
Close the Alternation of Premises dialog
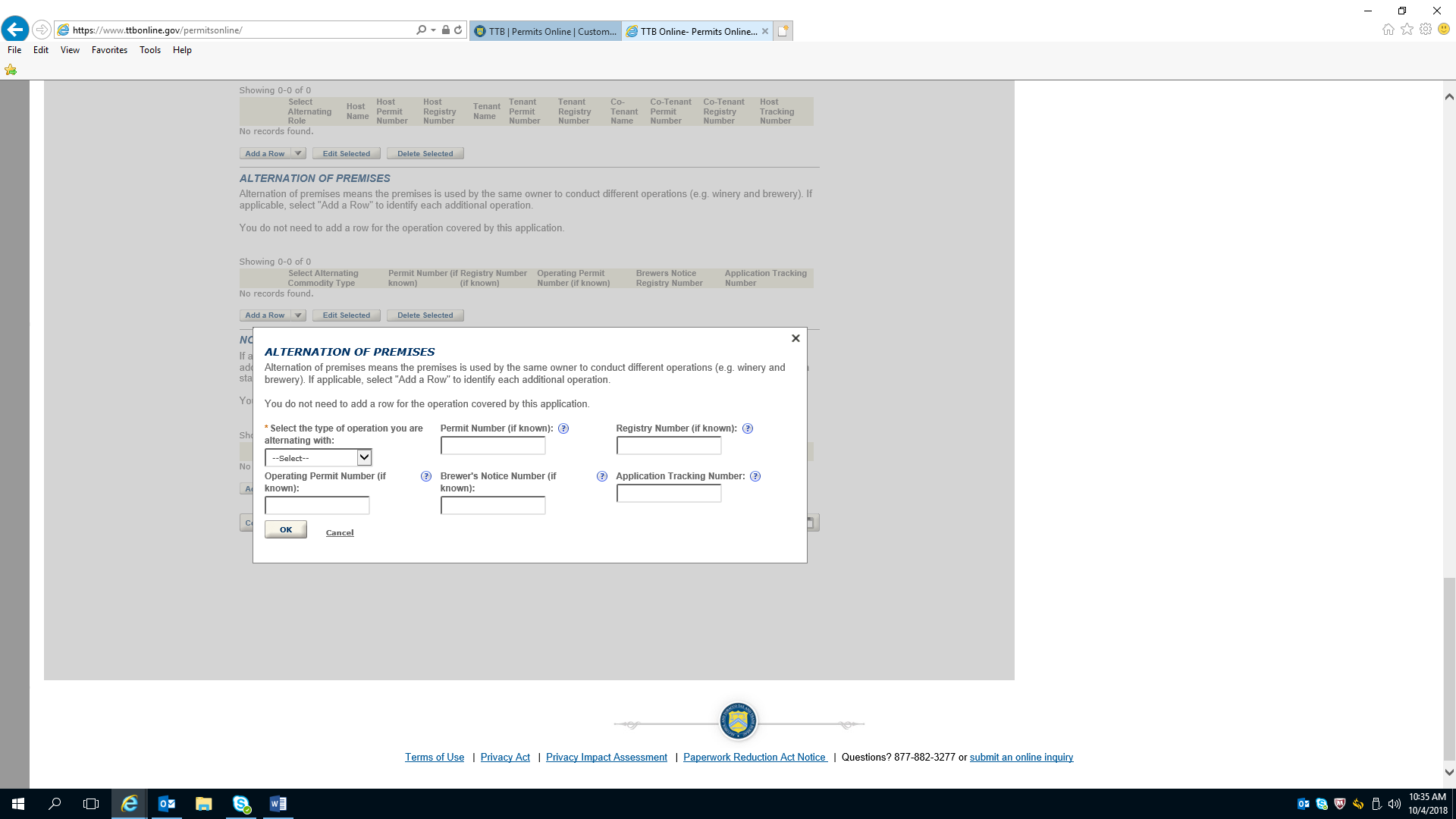tap(795, 338)
